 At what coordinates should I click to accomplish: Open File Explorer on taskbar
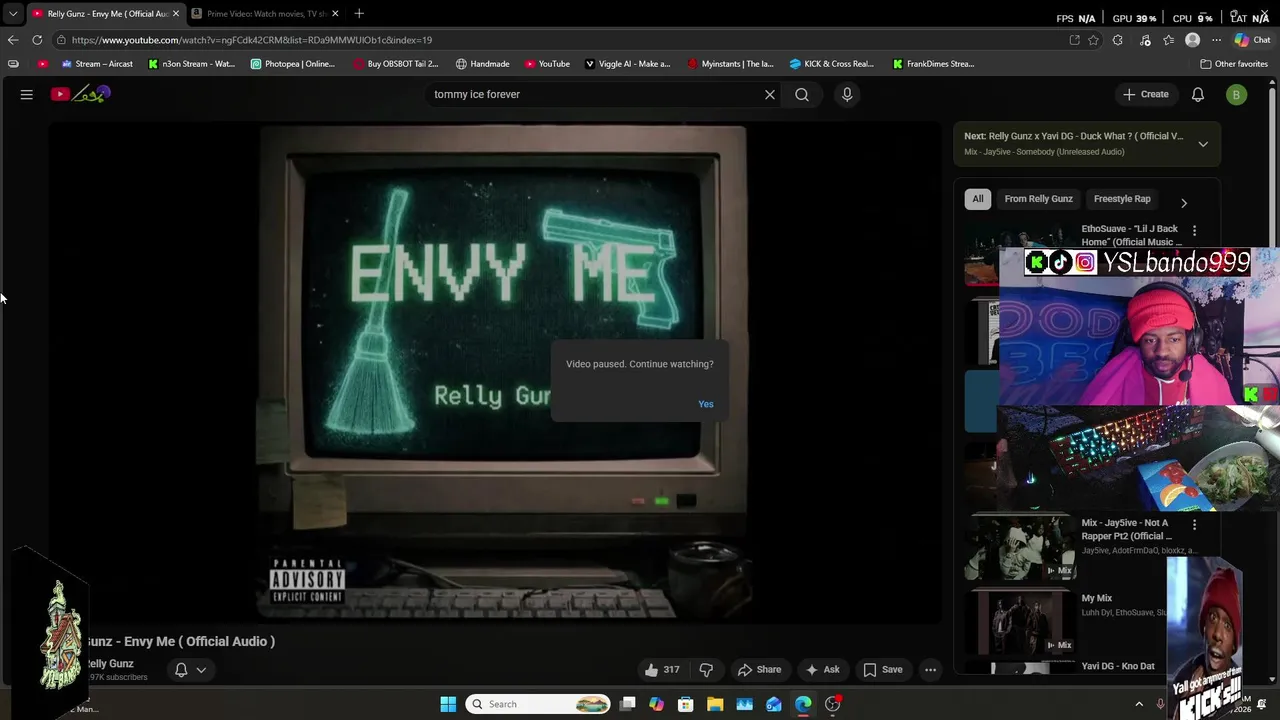tap(715, 704)
